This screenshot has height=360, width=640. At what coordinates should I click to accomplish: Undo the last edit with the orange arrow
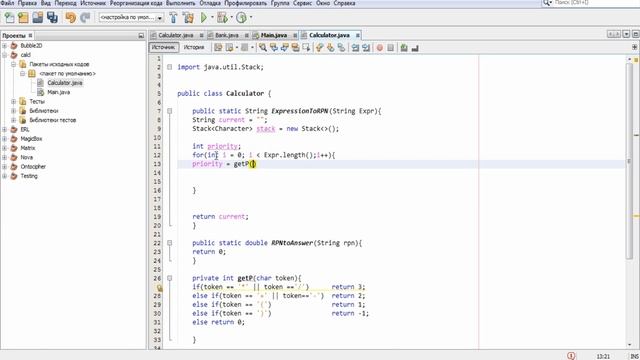[x=70, y=18]
